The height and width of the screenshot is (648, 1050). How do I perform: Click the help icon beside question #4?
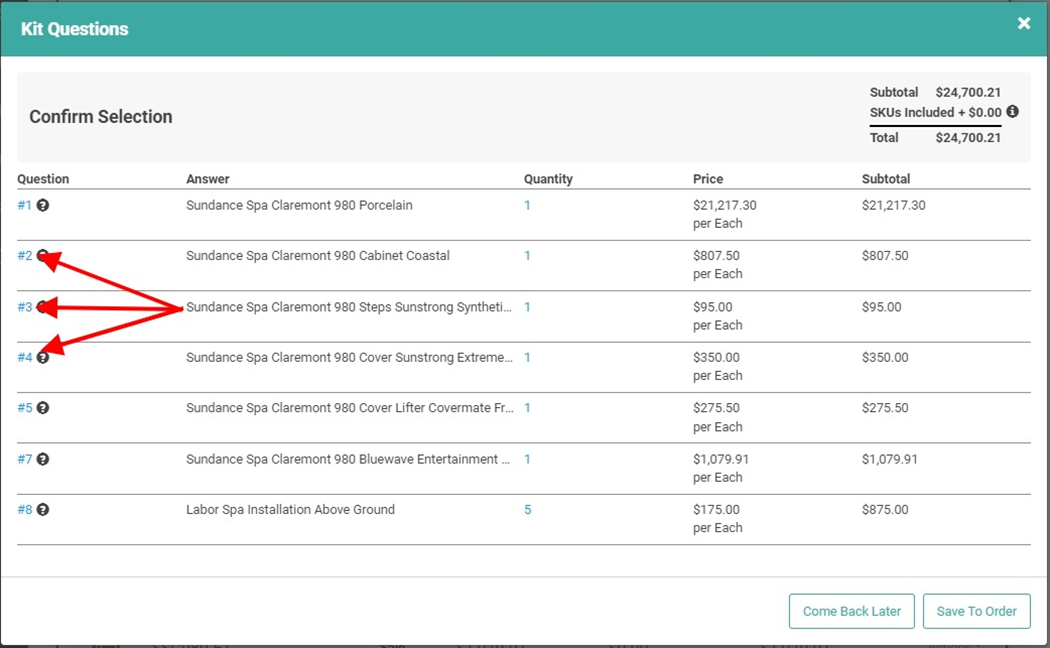pyautogui.click(x=43, y=358)
